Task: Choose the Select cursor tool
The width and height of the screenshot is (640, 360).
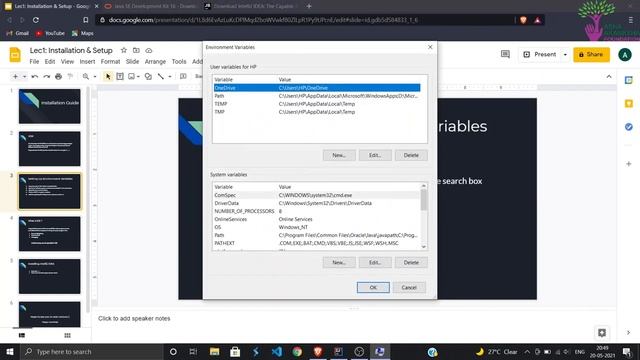Action: coord(108,76)
